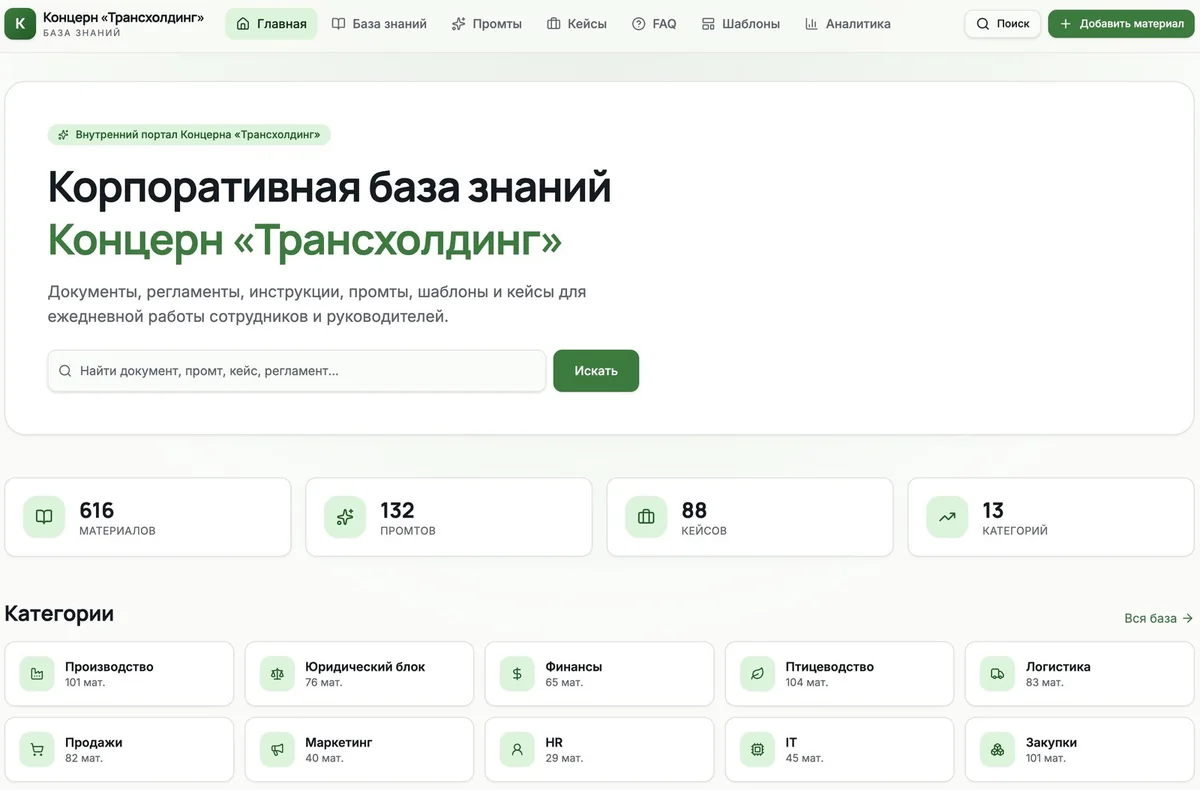The height and width of the screenshot is (790, 1200).
Task: Open the Аналитика tab
Action: click(x=847, y=23)
